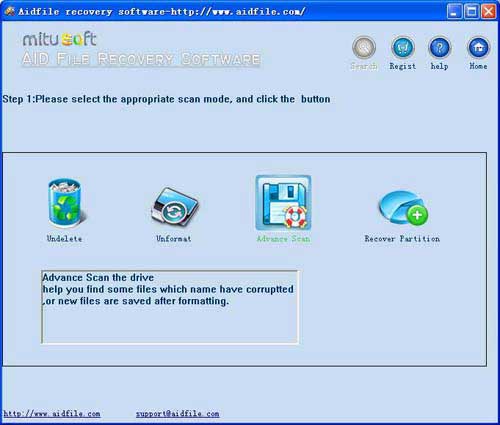Click the green Advance Scan label
Image resolution: width=500 pixels, height=425 pixels.
283,239
